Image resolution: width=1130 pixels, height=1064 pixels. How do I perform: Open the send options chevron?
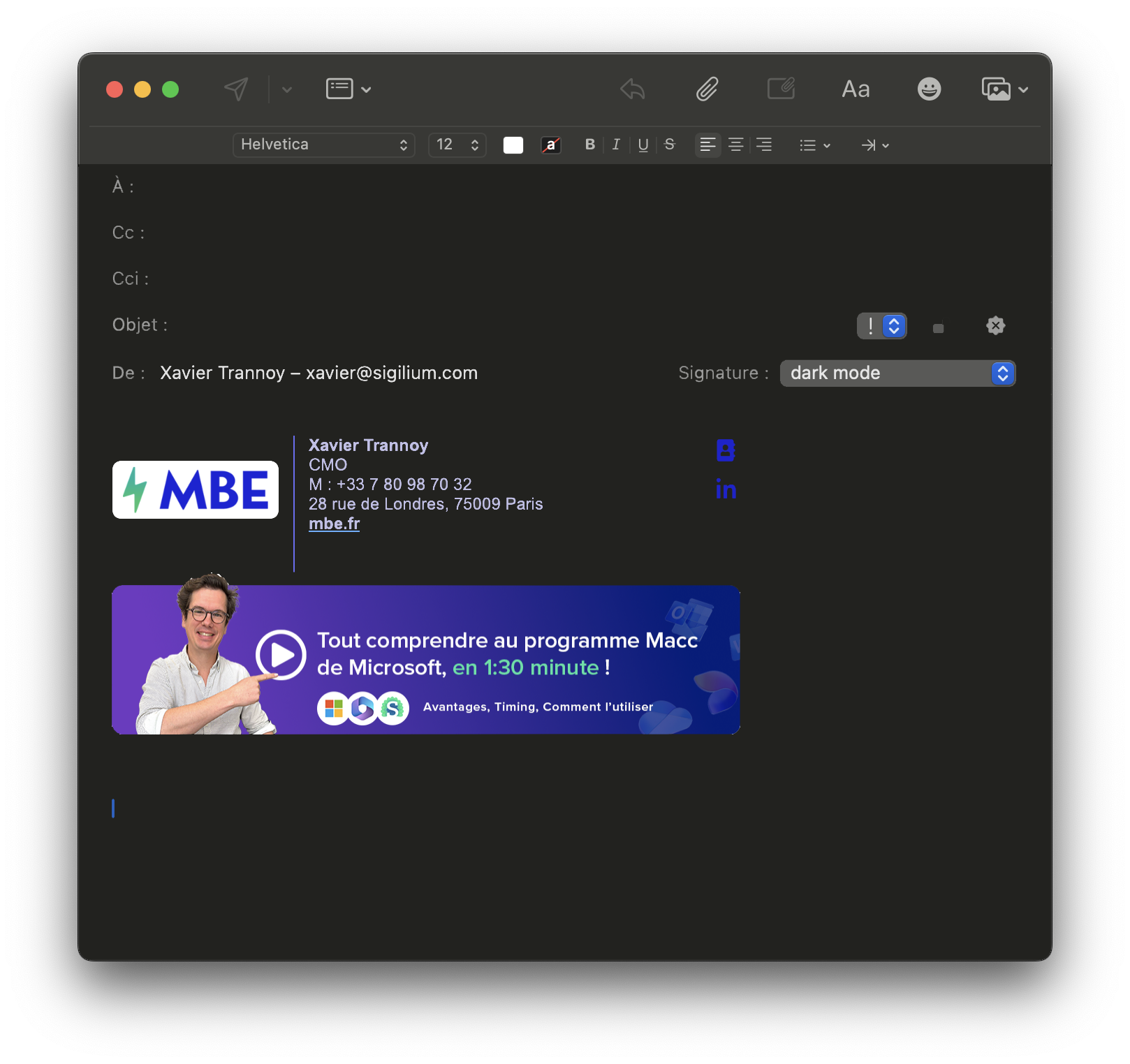pyautogui.click(x=287, y=89)
